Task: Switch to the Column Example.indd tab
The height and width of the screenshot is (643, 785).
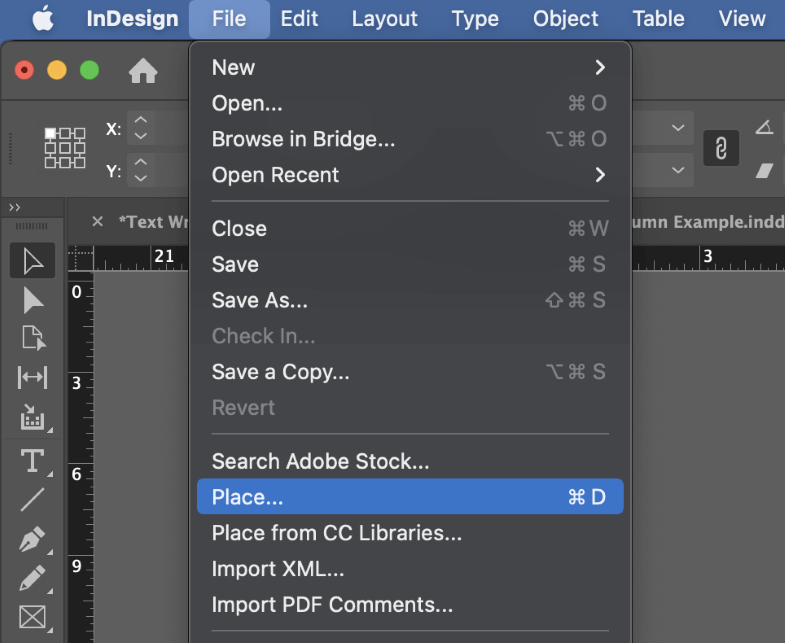Action: point(708,222)
